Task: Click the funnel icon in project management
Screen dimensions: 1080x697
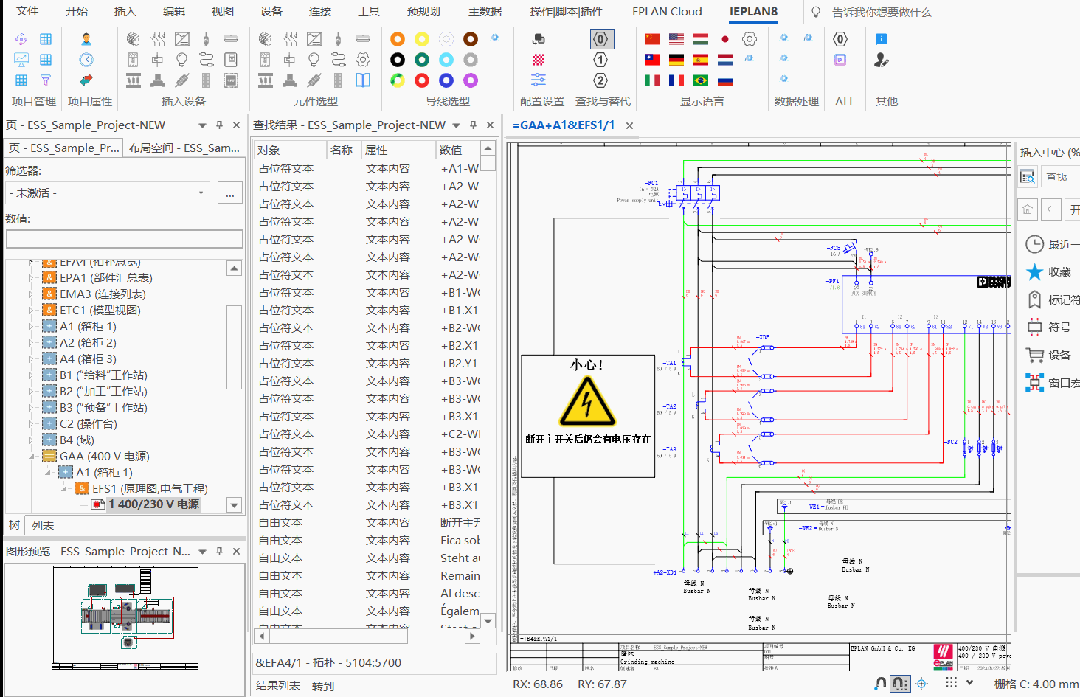Action: tap(46, 81)
